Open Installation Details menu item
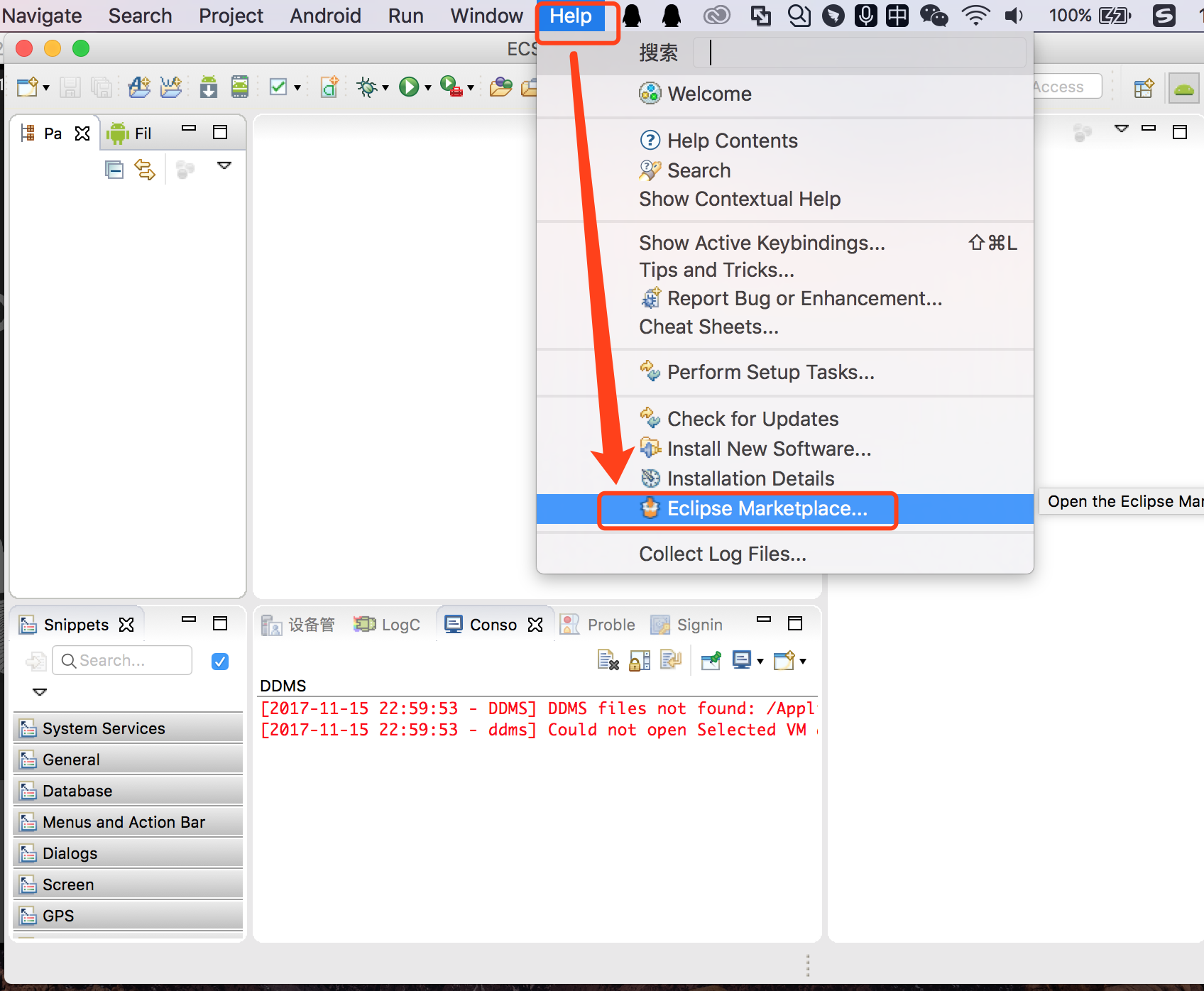 tap(784, 478)
